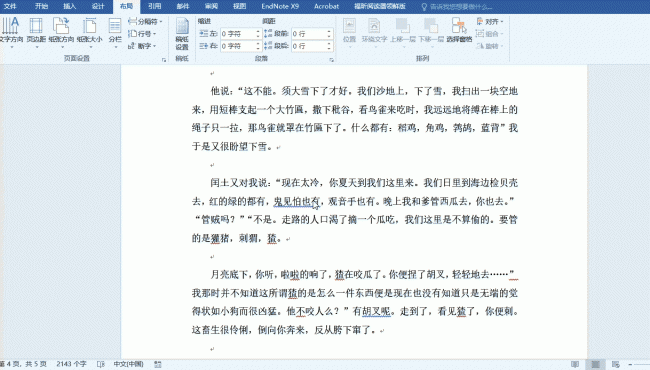Click the underlined words 胡叉呢
This screenshot has height=370, width=650.
(376, 311)
